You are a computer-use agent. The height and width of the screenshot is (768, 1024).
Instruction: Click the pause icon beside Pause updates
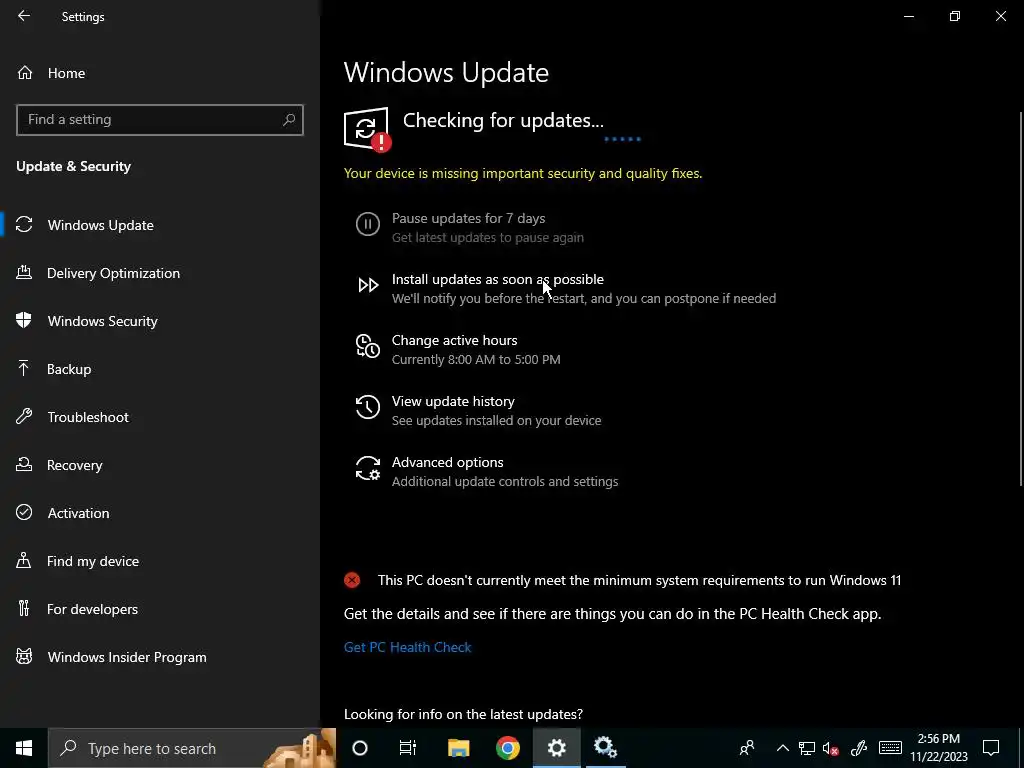coord(368,224)
